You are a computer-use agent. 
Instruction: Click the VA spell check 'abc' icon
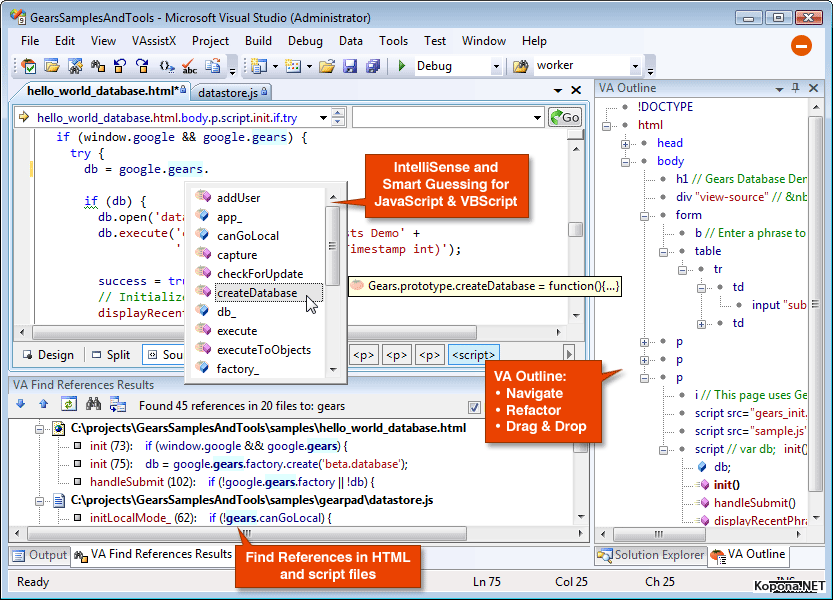click(189, 66)
